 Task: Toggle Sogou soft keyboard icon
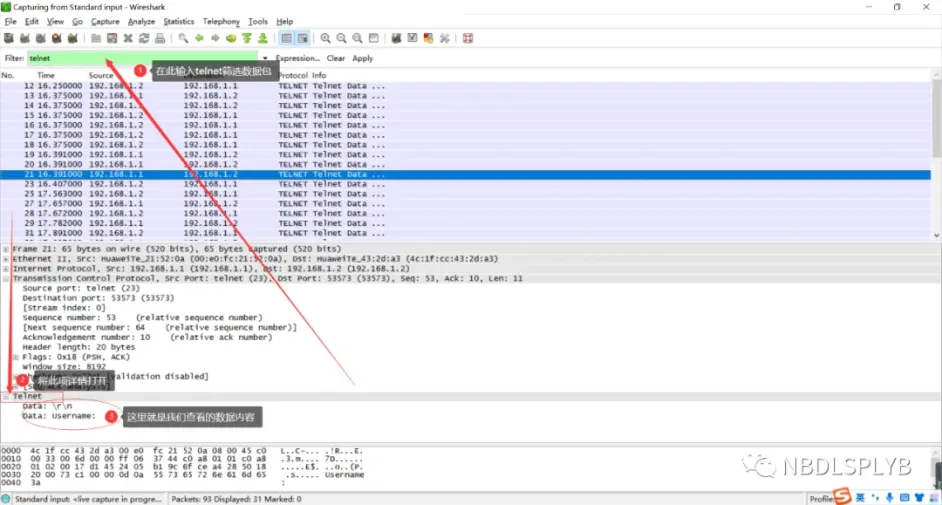[904, 498]
